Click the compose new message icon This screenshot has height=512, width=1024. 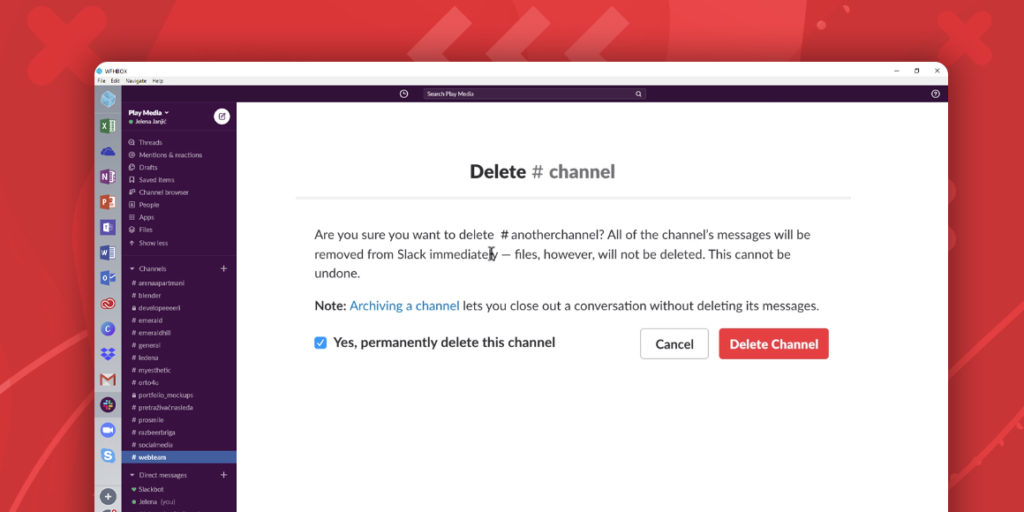[222, 116]
